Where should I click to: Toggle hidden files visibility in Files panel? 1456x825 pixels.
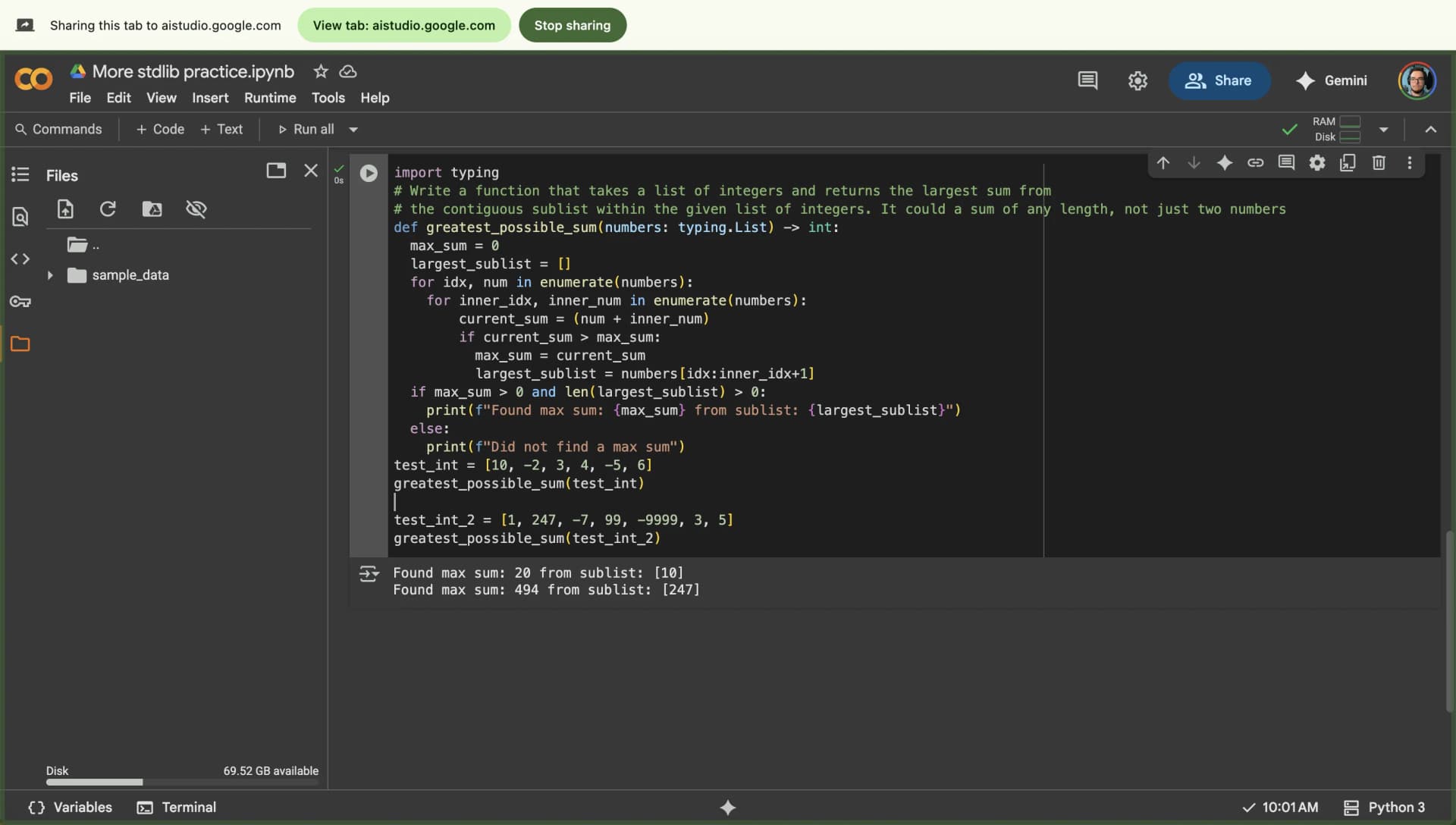click(196, 209)
